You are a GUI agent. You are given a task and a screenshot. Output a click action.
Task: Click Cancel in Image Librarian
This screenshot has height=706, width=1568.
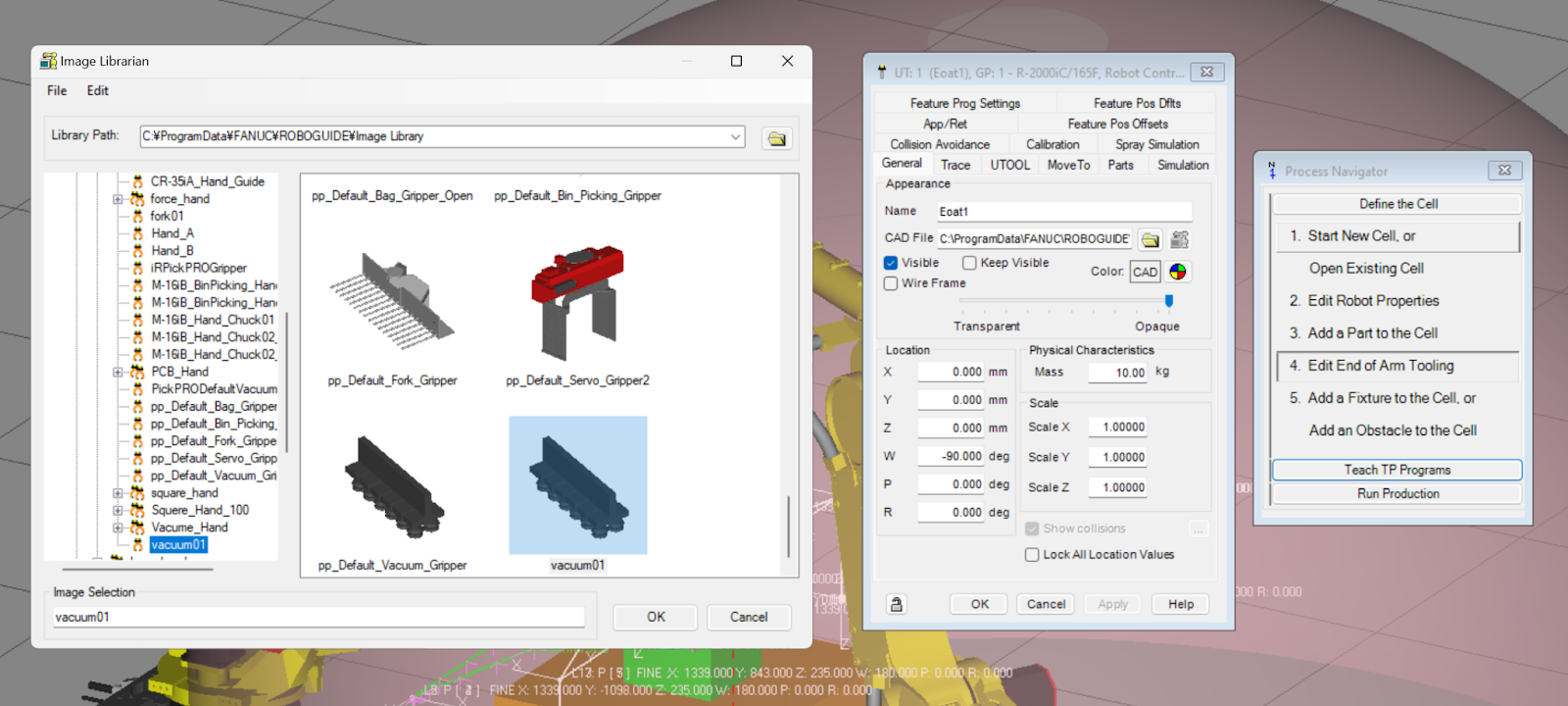(749, 617)
